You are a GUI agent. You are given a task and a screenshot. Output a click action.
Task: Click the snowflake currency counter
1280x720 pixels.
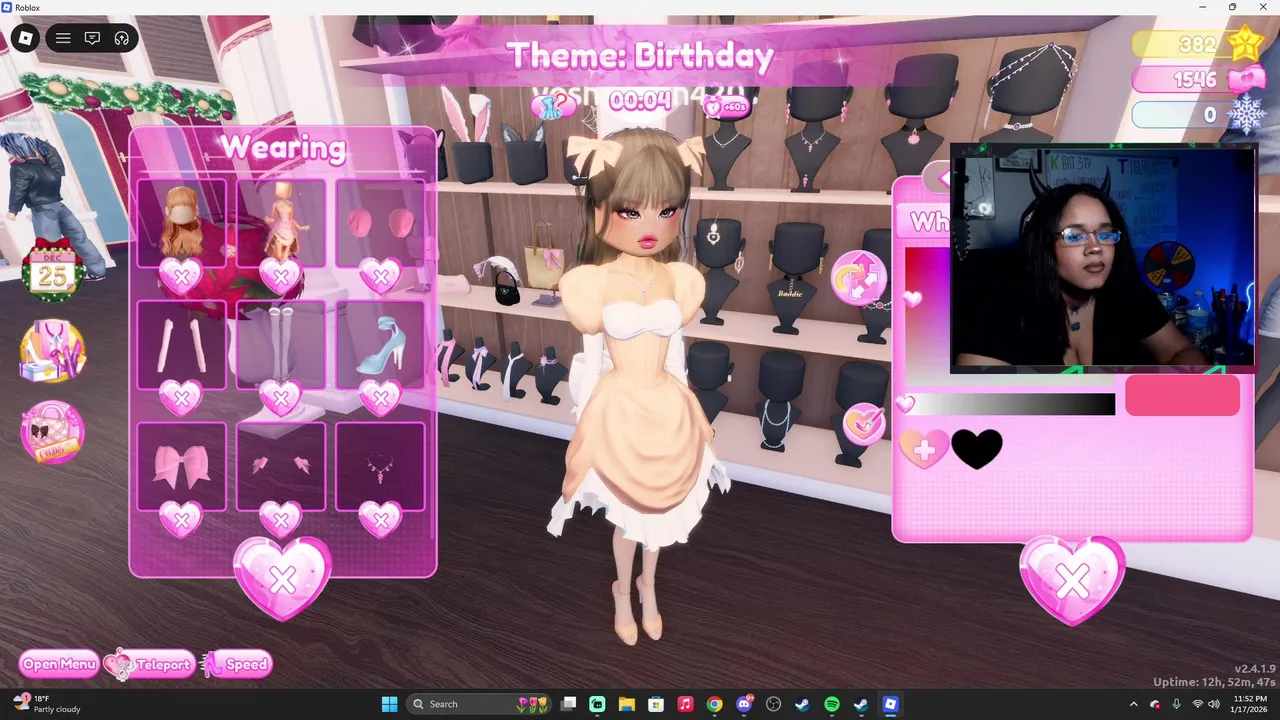[1198, 114]
